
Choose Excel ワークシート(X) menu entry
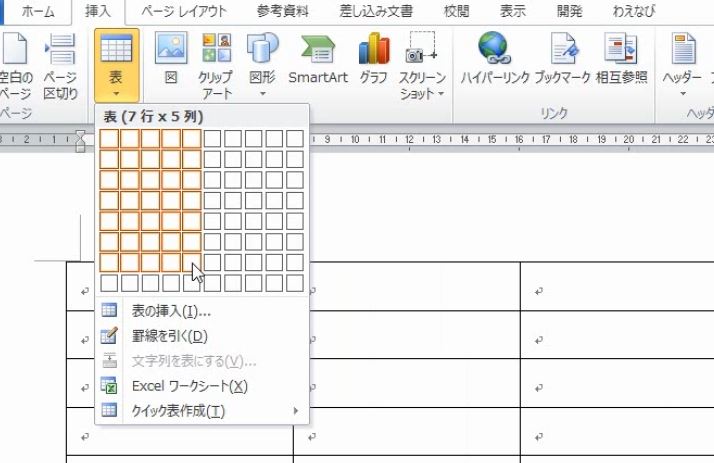(202, 386)
